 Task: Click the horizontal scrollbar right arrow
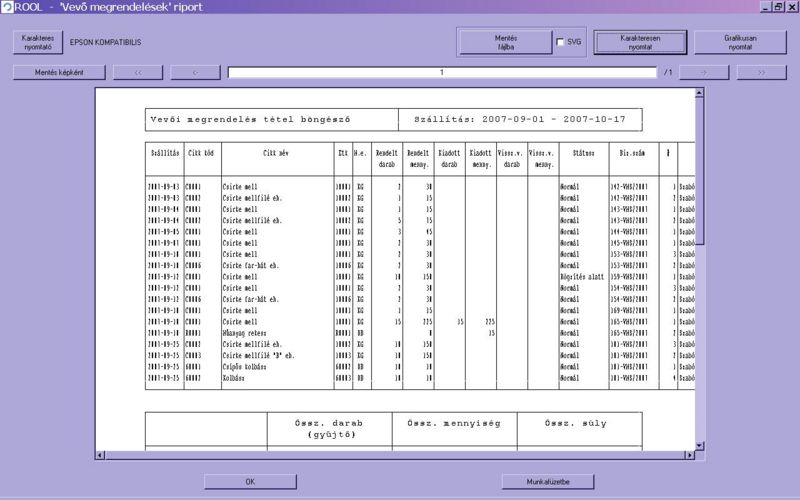pos(689,456)
